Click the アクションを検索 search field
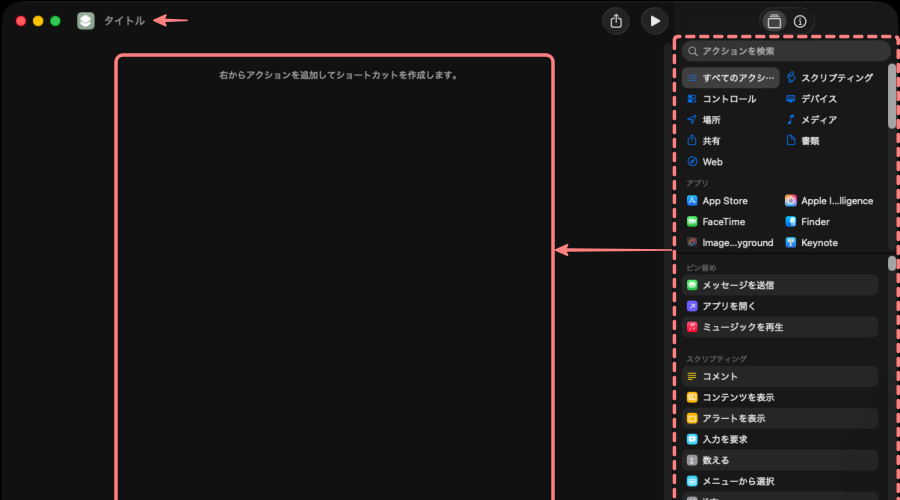900x500 pixels. [x=786, y=51]
